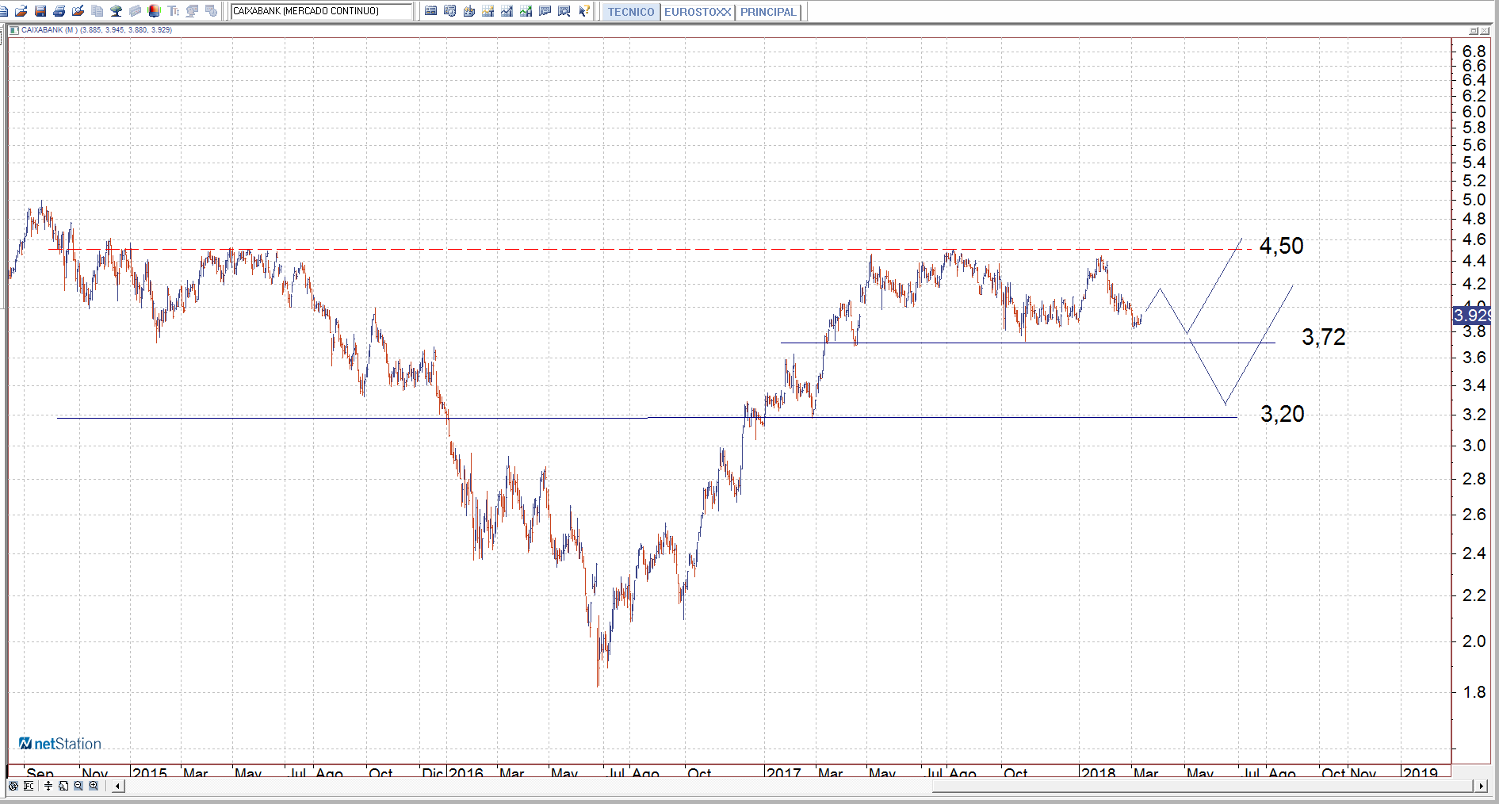The width and height of the screenshot is (1499, 804).
Task: Save the chart with the floppy disk icon
Action: click(40, 11)
